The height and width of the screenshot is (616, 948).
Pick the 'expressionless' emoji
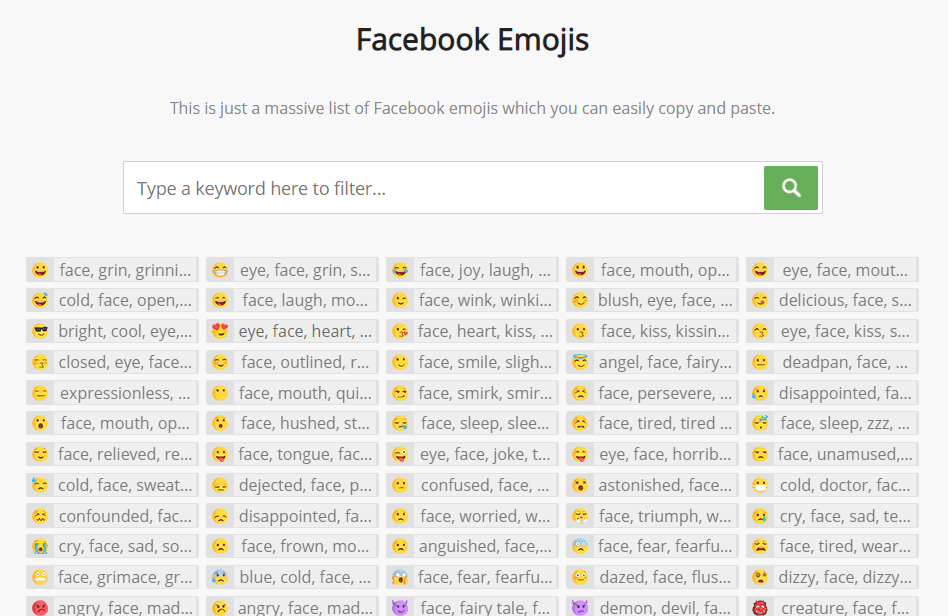pyautogui.click(x=112, y=393)
